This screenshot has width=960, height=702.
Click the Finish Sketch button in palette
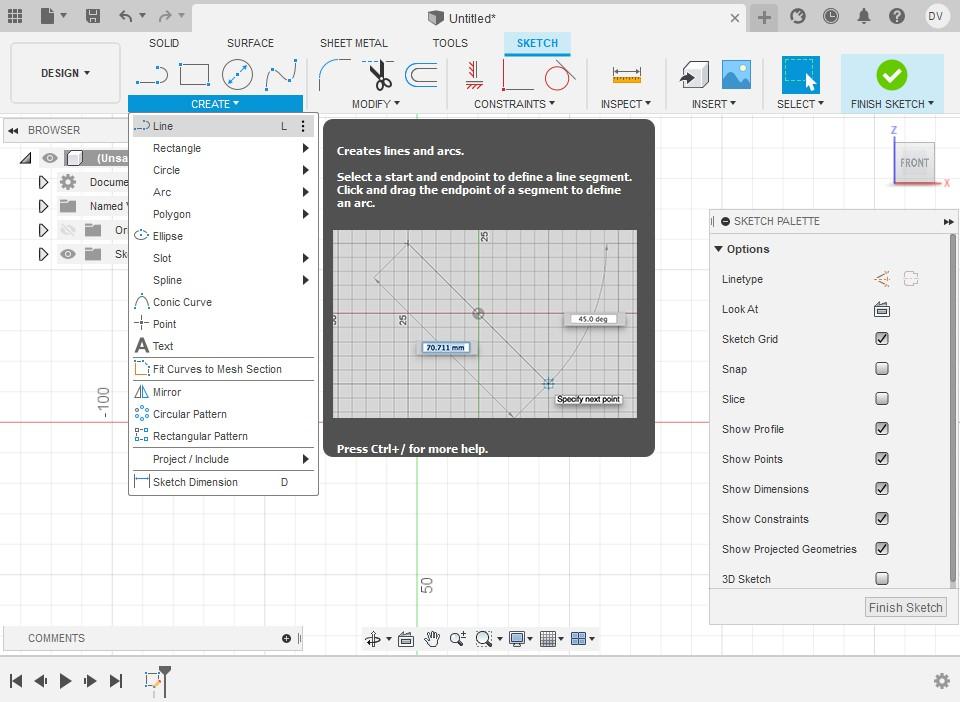click(906, 608)
